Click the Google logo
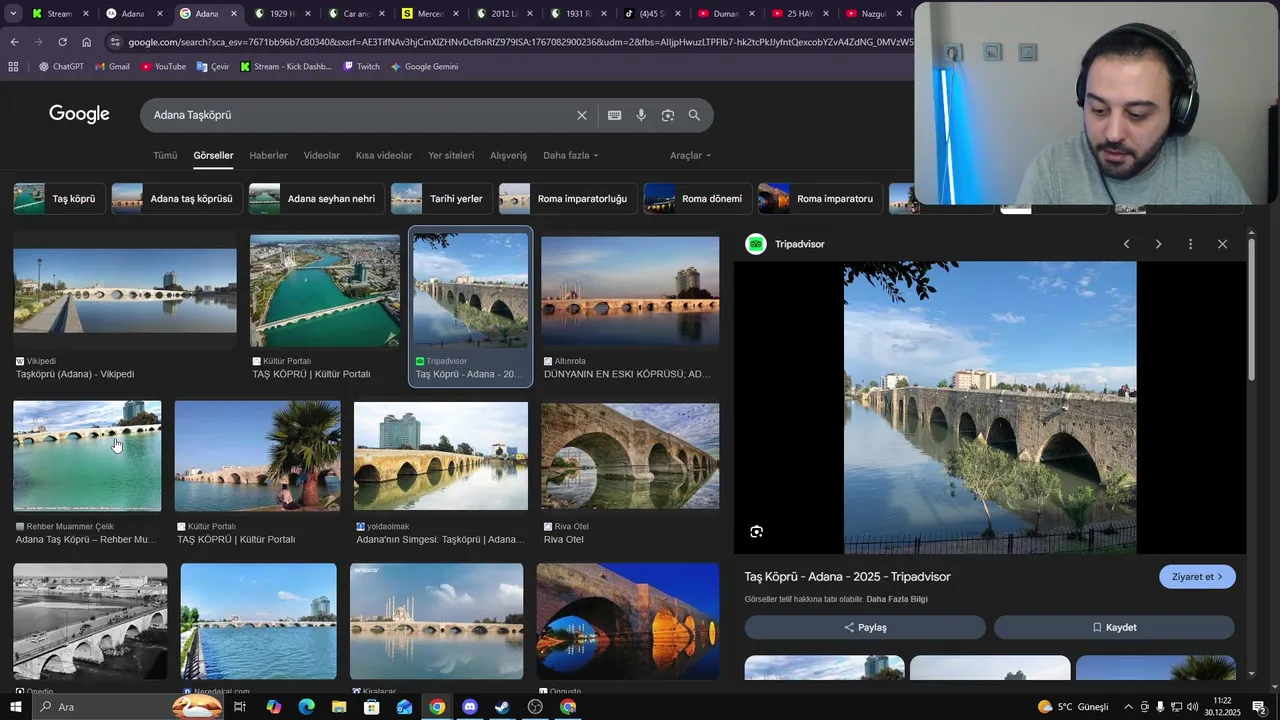This screenshot has width=1280, height=720. (x=79, y=114)
